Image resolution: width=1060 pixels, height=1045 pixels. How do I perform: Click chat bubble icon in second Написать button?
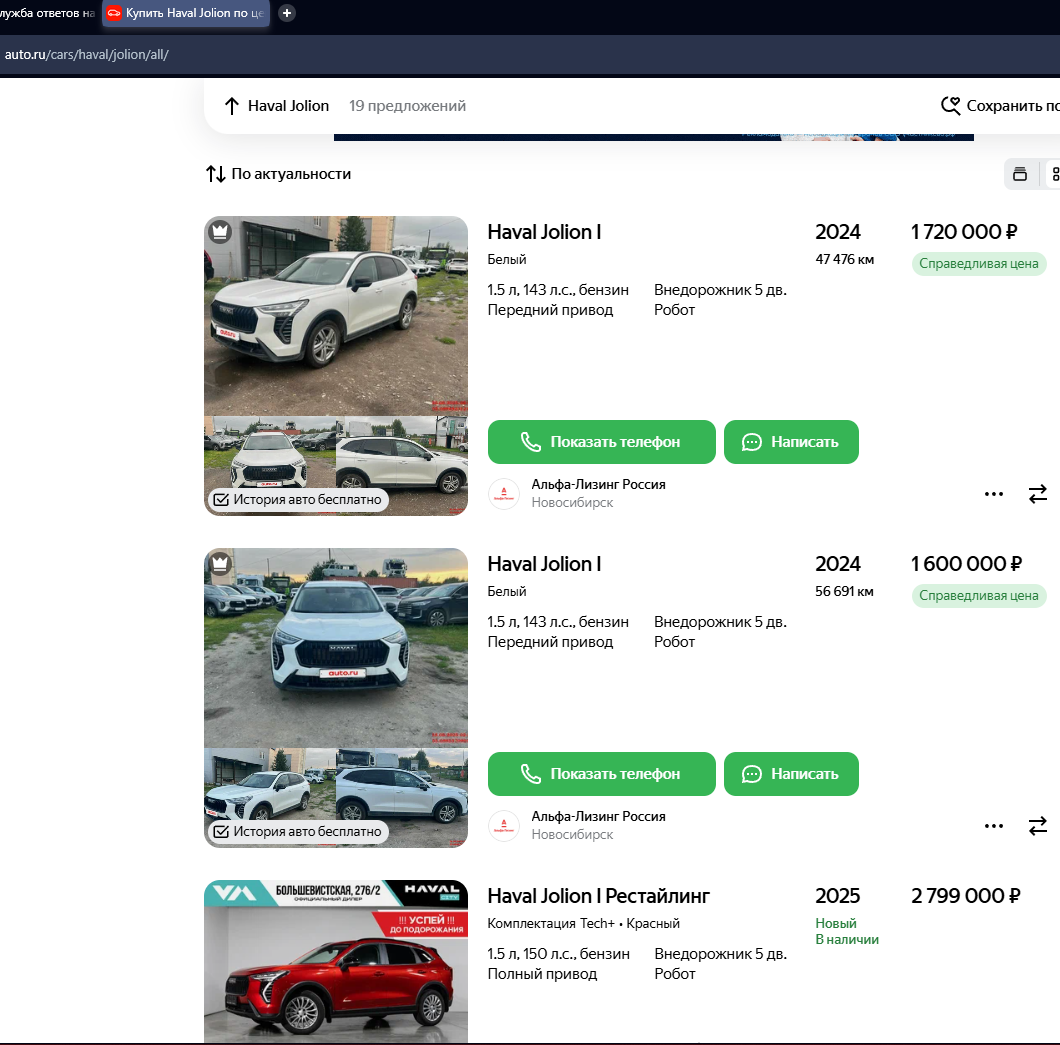tap(752, 774)
